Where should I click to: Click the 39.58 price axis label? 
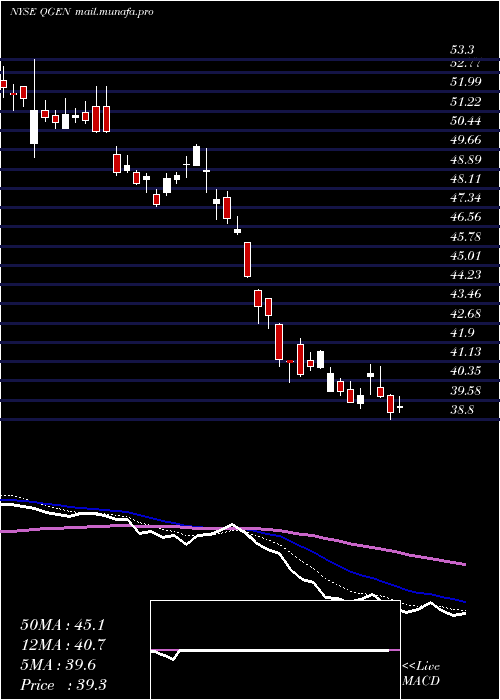click(x=465, y=391)
